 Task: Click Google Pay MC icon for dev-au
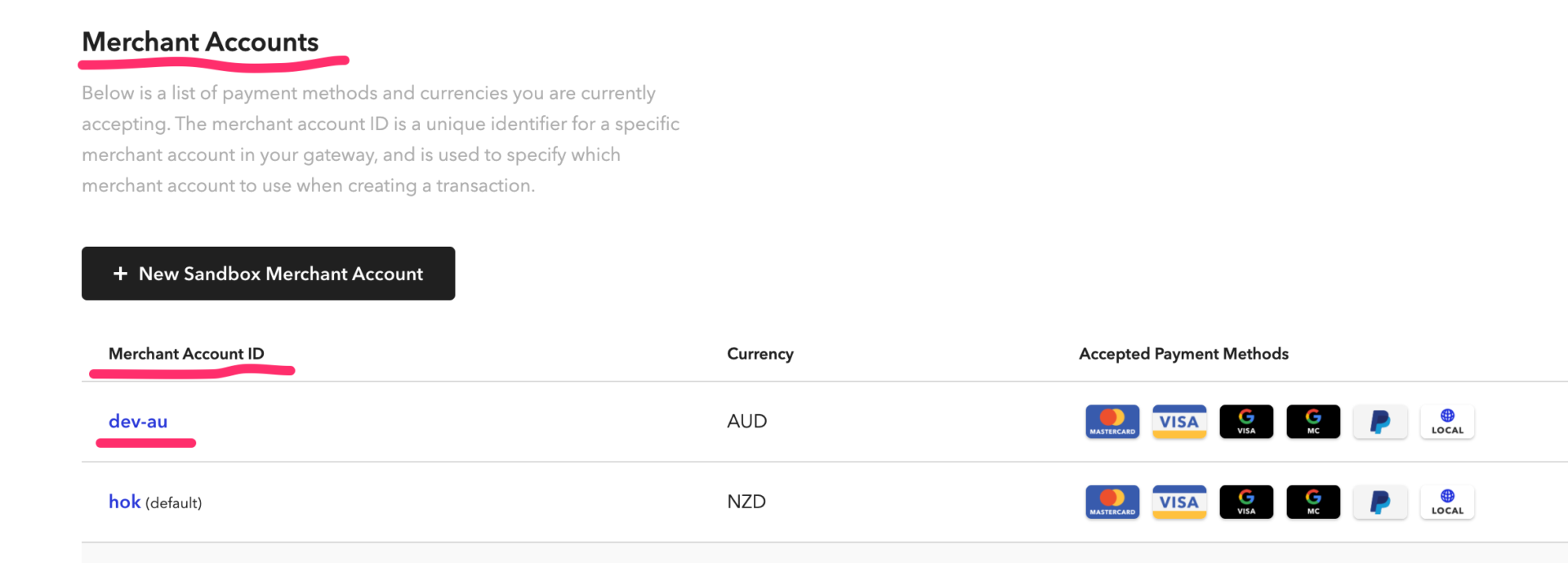click(1313, 422)
